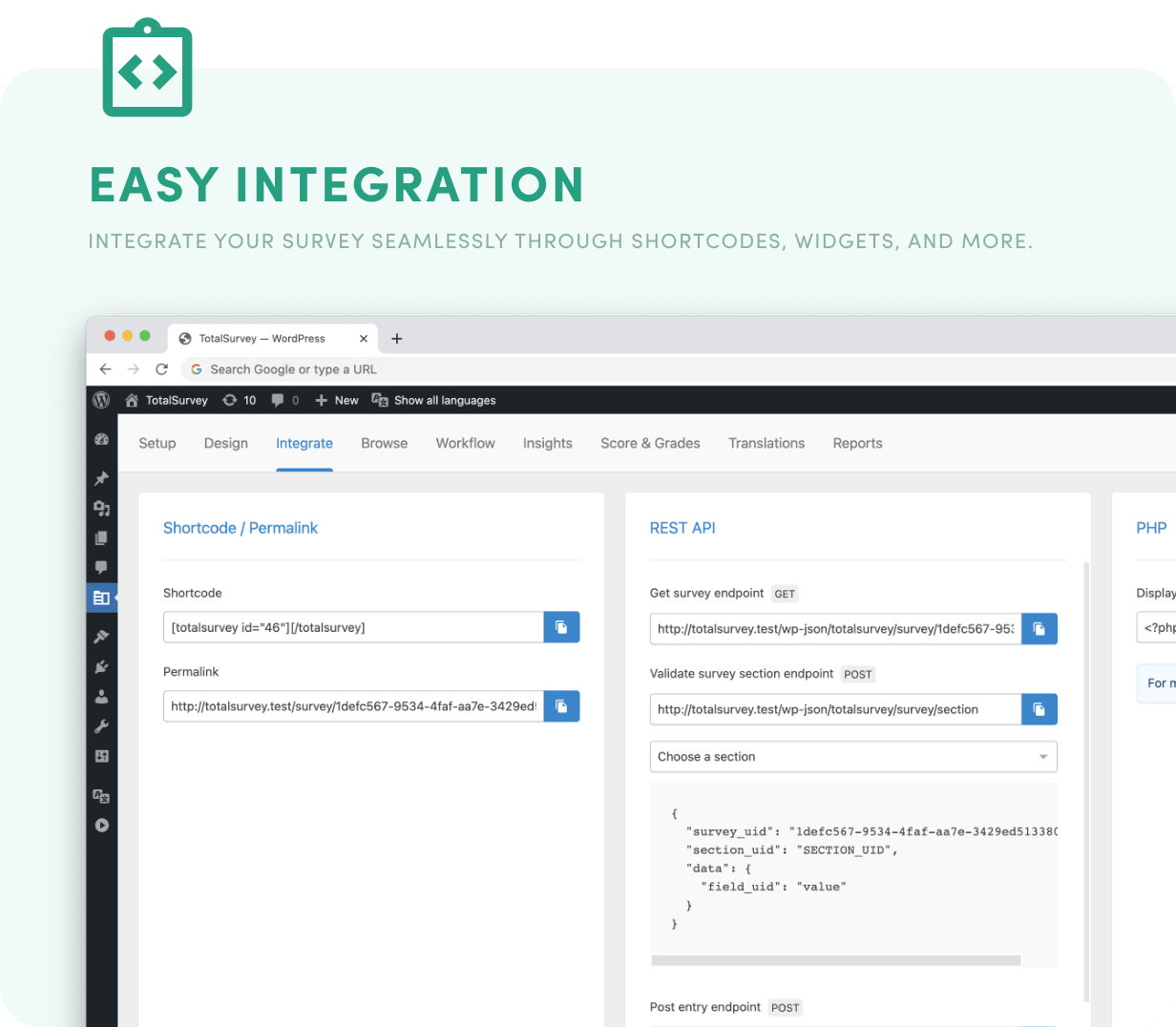Viewport: 1176px width, 1027px height.
Task: Click the GET method badge
Action: point(785,594)
